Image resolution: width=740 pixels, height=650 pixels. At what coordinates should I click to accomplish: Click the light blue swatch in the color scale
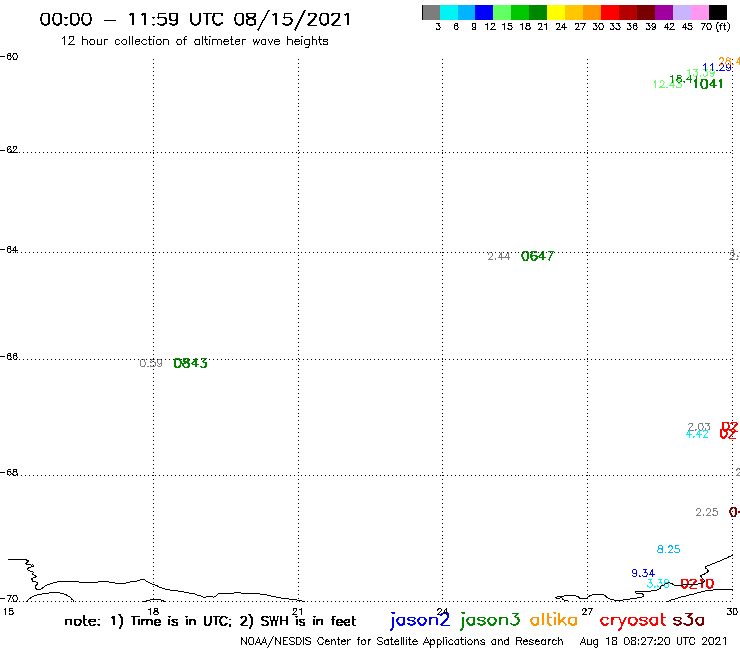(x=466, y=12)
